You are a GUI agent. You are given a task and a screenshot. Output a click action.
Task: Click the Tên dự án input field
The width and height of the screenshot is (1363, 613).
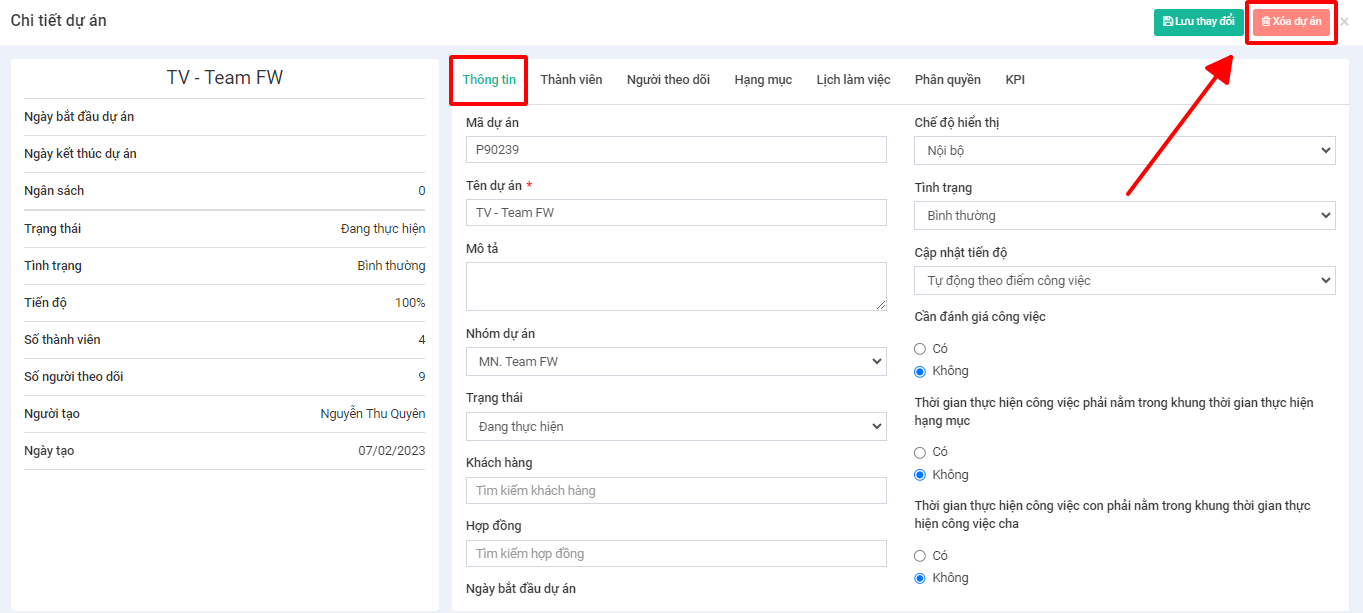point(676,212)
